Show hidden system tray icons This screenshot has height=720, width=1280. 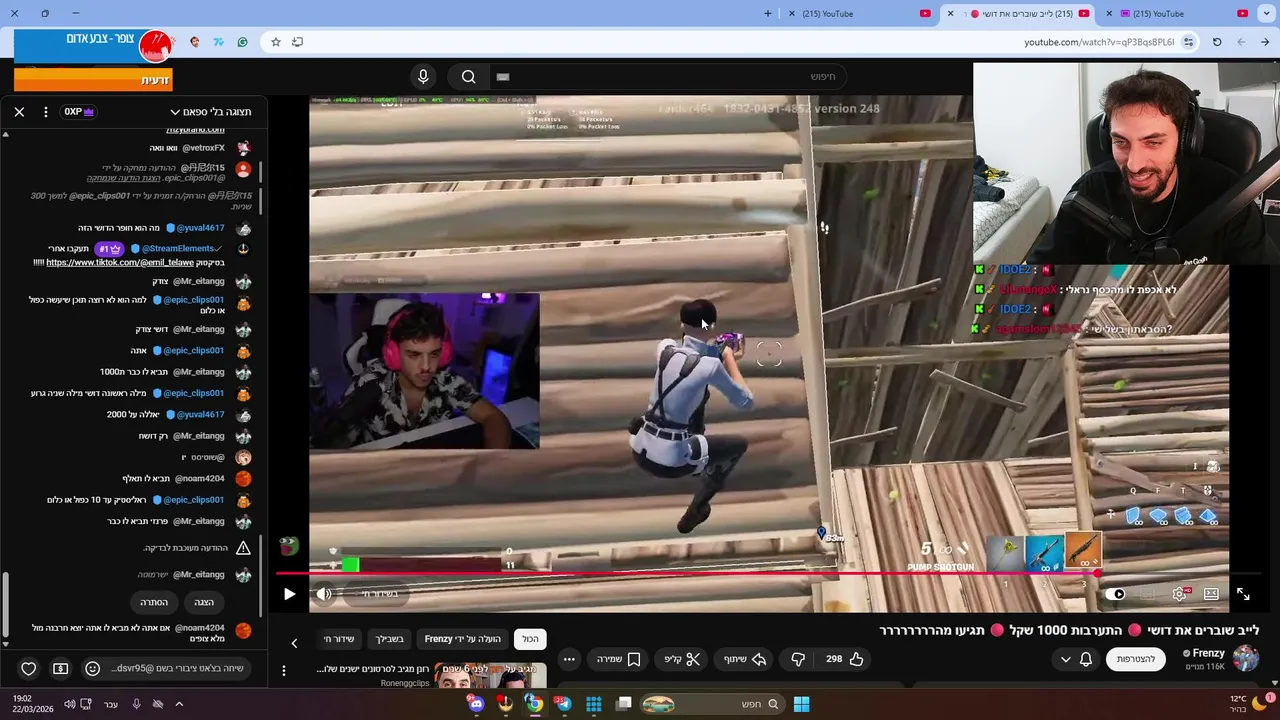179,704
